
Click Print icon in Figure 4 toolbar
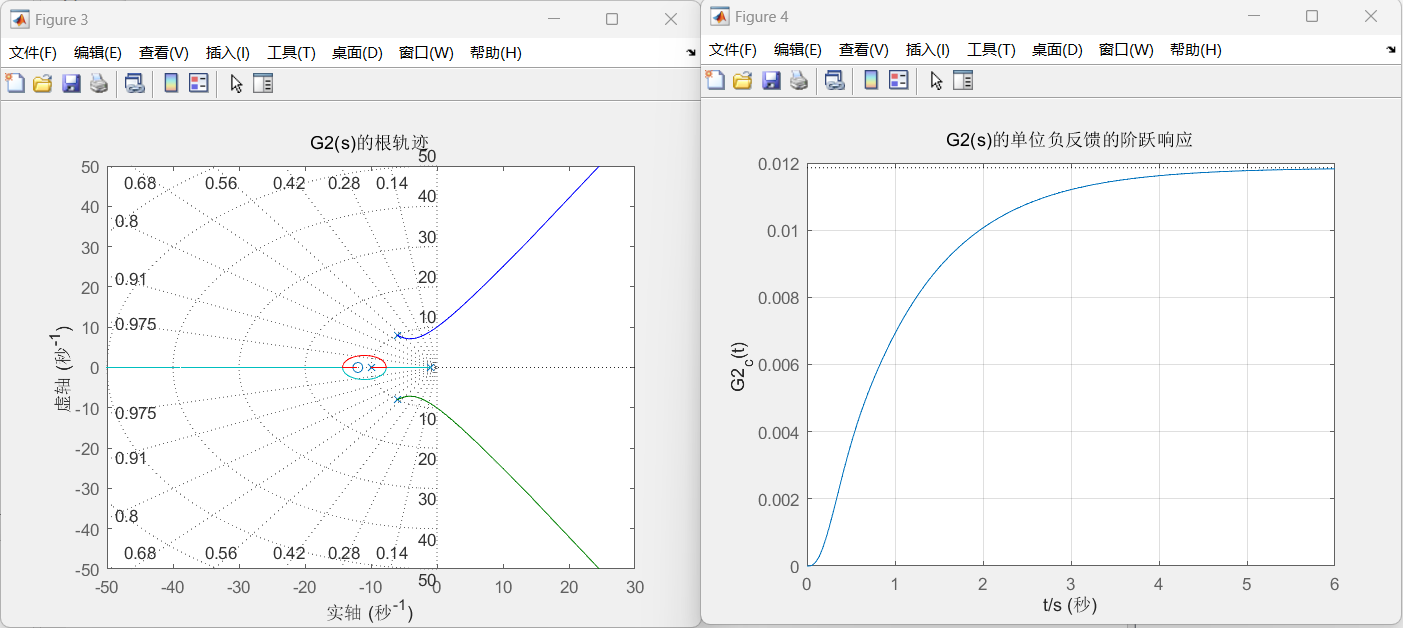(798, 81)
